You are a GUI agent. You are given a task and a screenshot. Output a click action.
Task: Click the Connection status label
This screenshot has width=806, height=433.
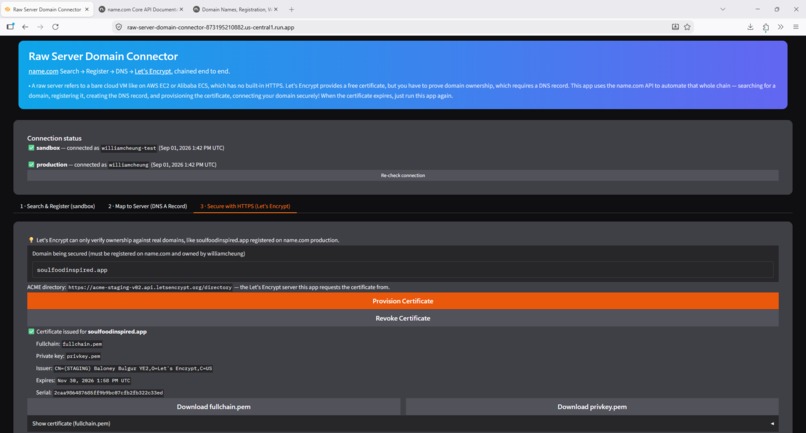click(54, 138)
